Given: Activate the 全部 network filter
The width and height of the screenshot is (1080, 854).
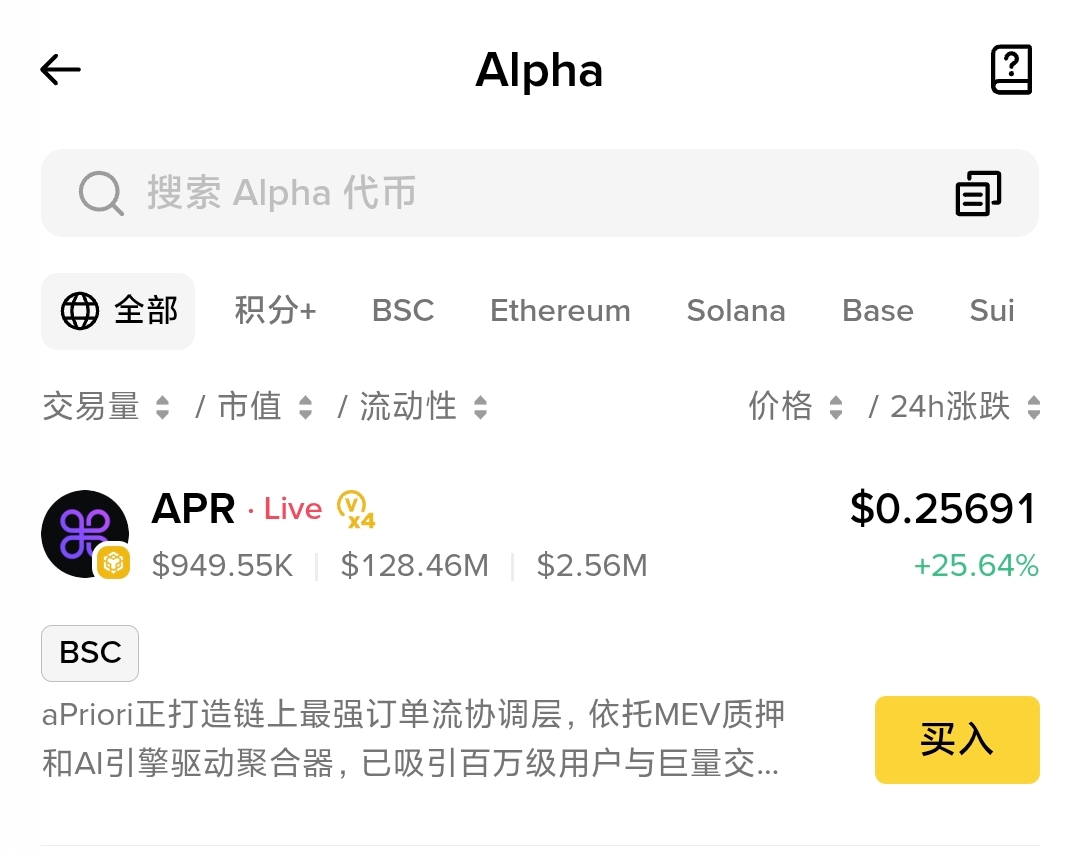Looking at the screenshot, I should (118, 311).
